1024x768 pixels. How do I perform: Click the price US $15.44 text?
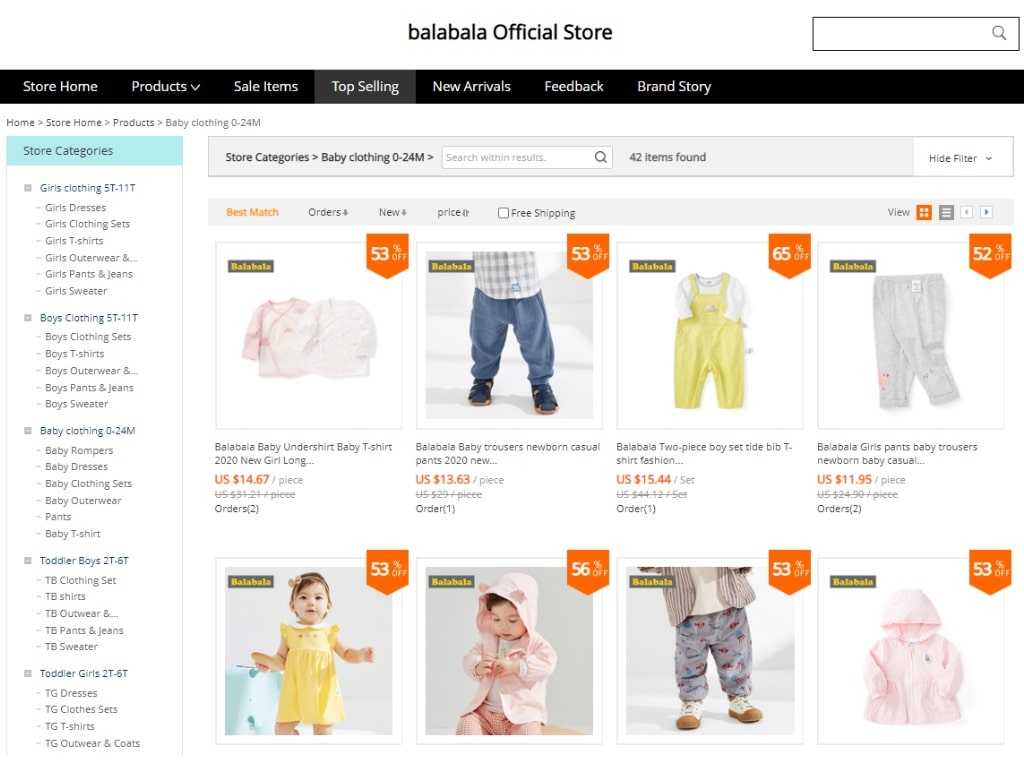pos(643,479)
